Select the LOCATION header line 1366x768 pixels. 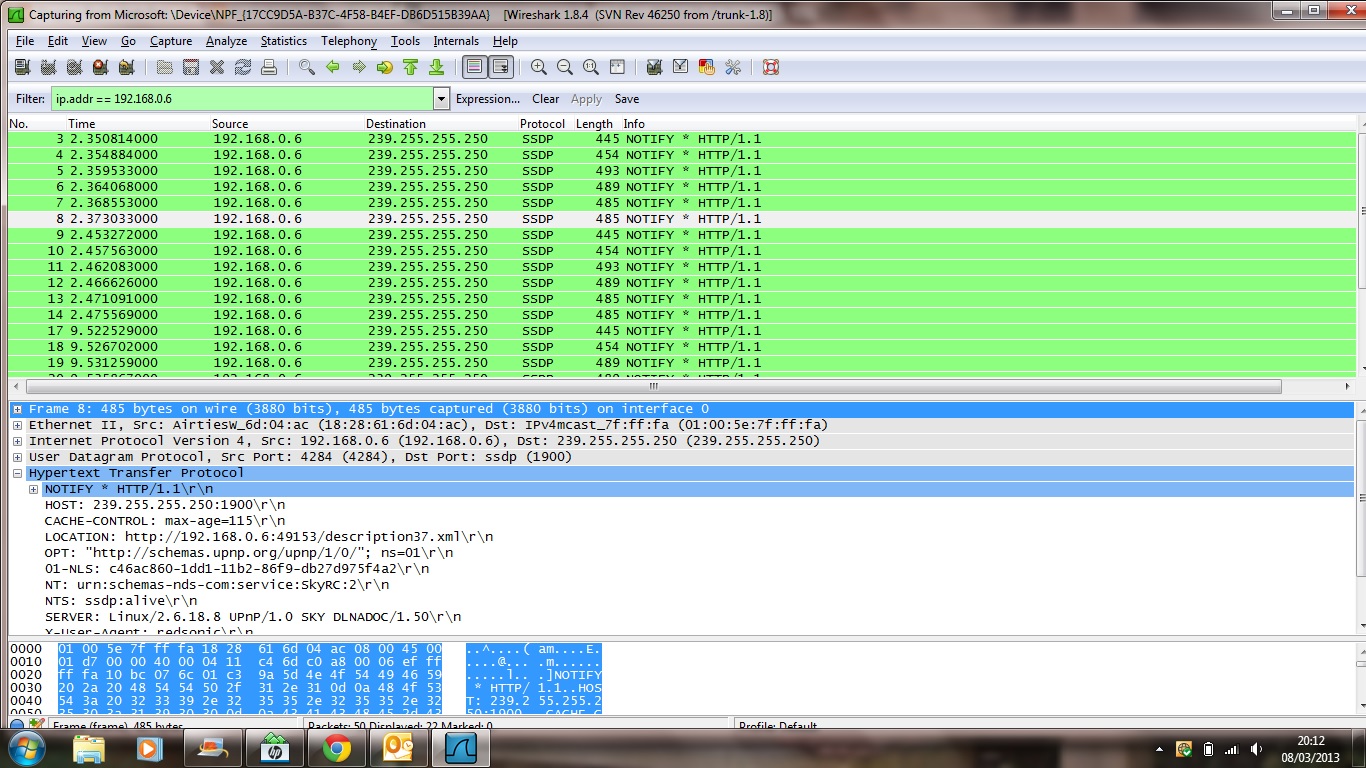pos(269,537)
